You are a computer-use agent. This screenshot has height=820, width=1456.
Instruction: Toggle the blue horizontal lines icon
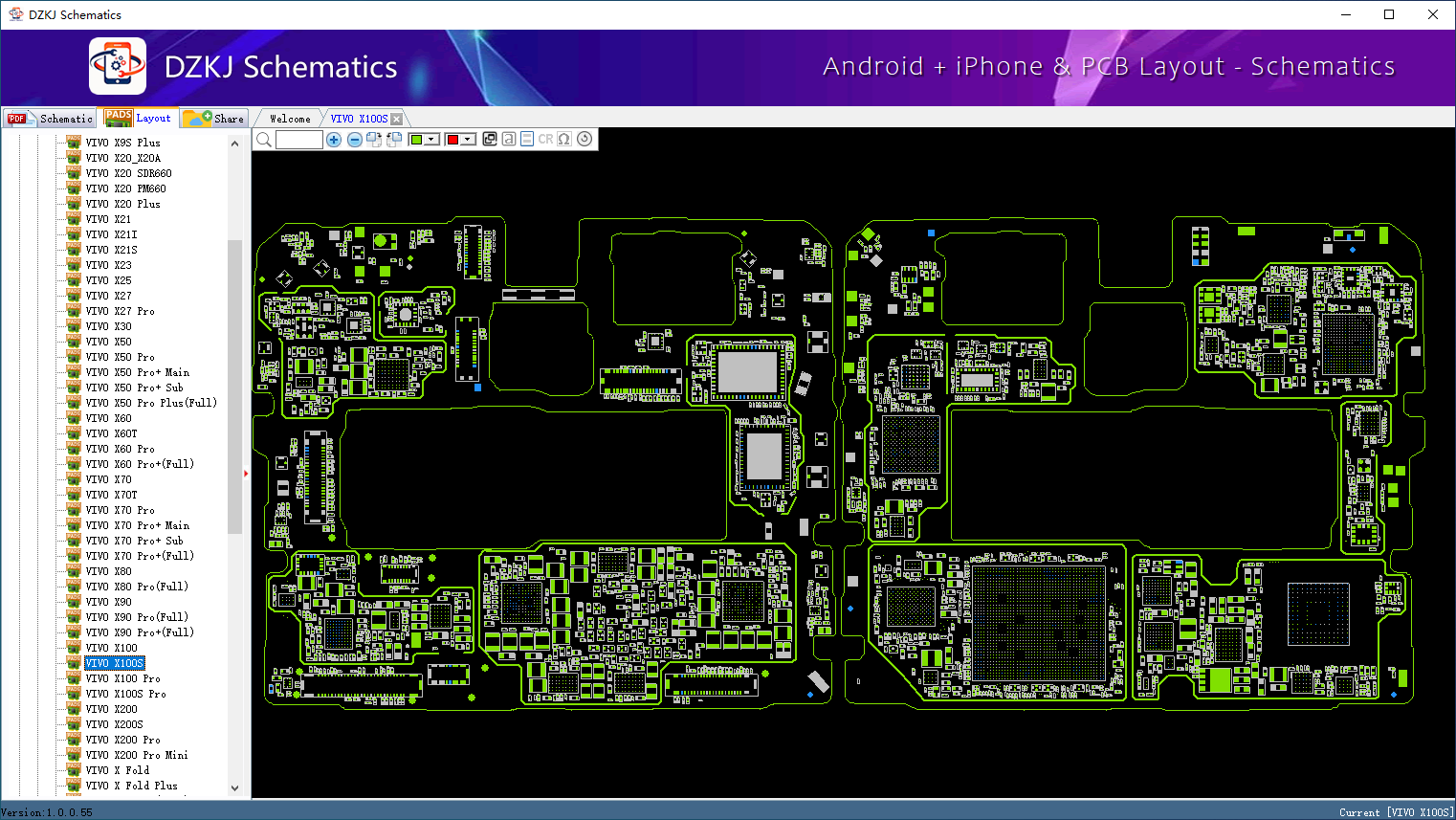[x=527, y=139]
